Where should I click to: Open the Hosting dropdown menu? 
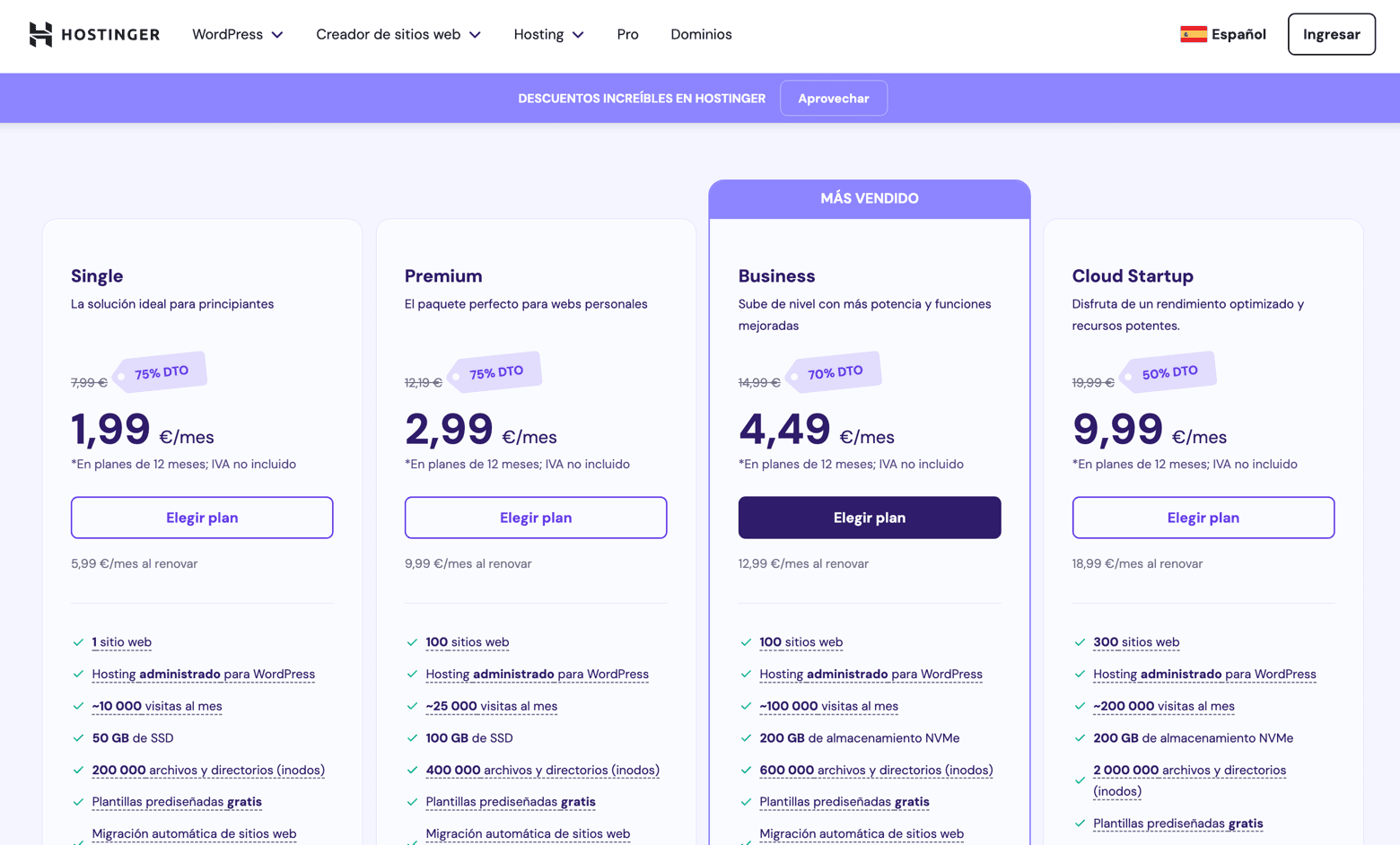coord(548,34)
